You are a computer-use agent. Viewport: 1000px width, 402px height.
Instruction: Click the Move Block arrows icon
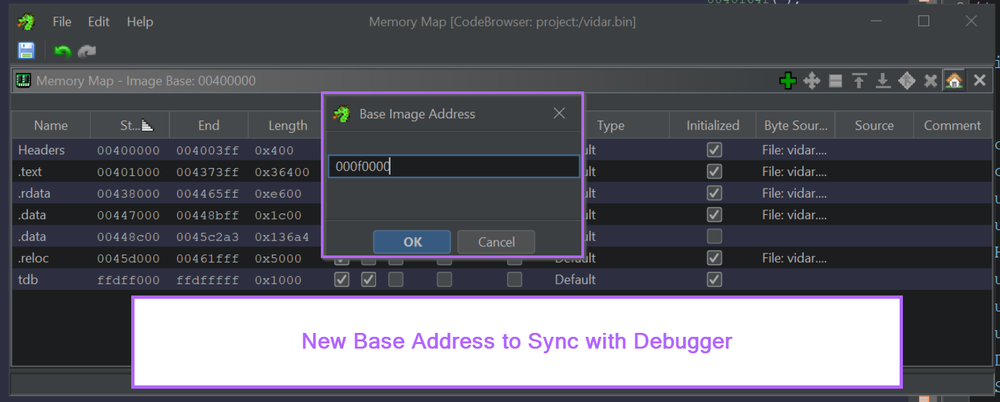[811, 81]
